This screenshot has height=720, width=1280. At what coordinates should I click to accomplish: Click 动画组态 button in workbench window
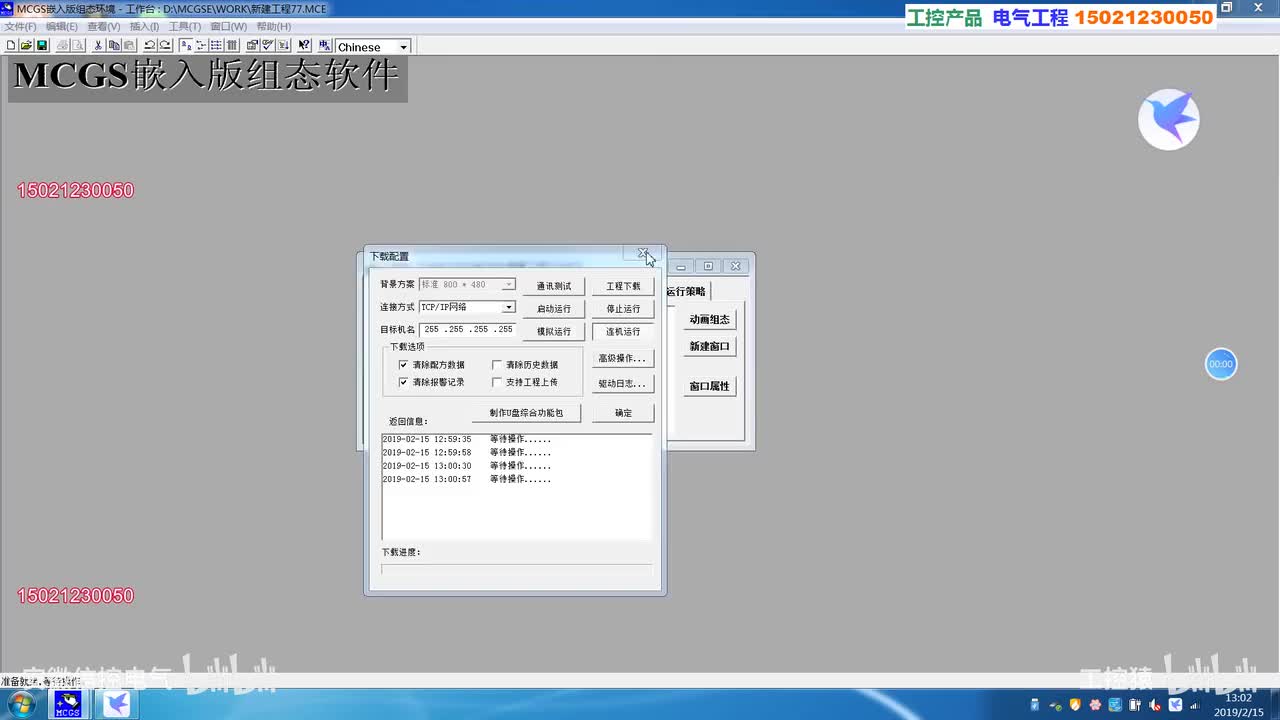pyautogui.click(x=710, y=320)
